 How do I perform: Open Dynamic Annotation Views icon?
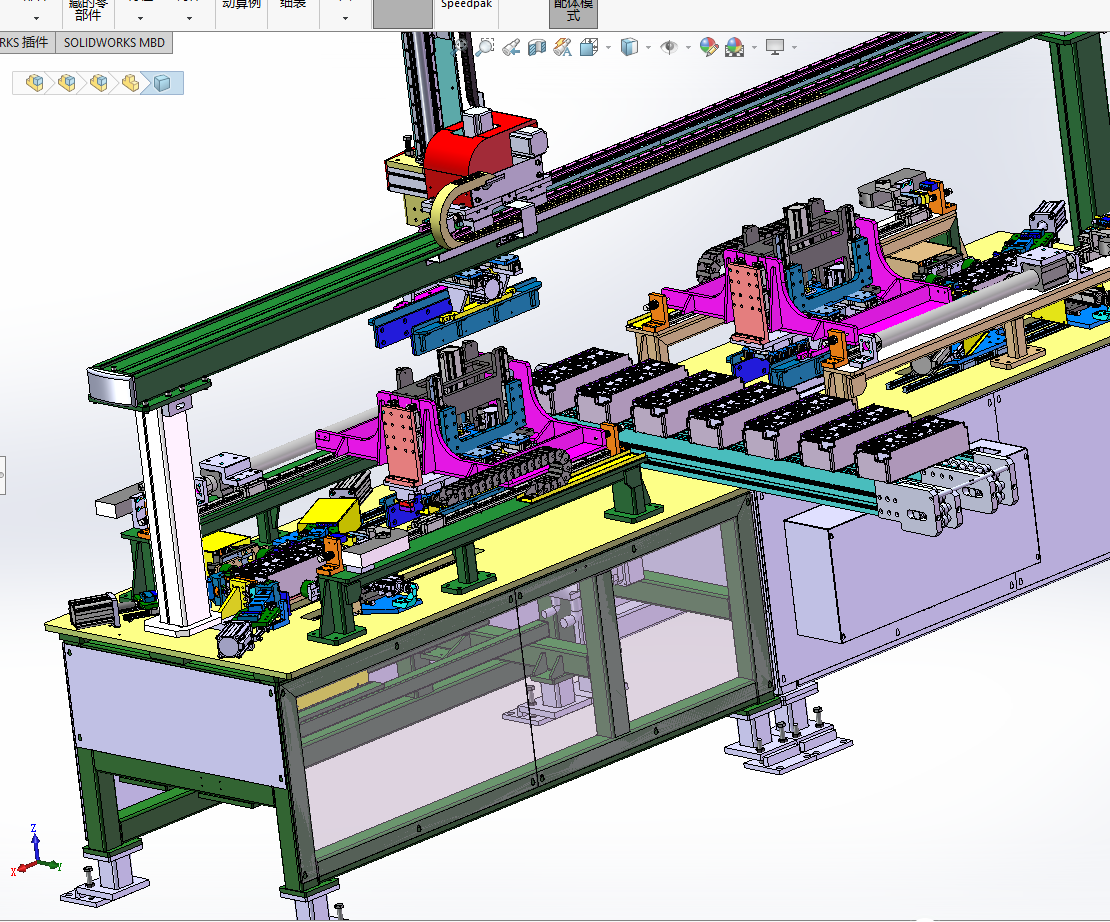[563, 47]
